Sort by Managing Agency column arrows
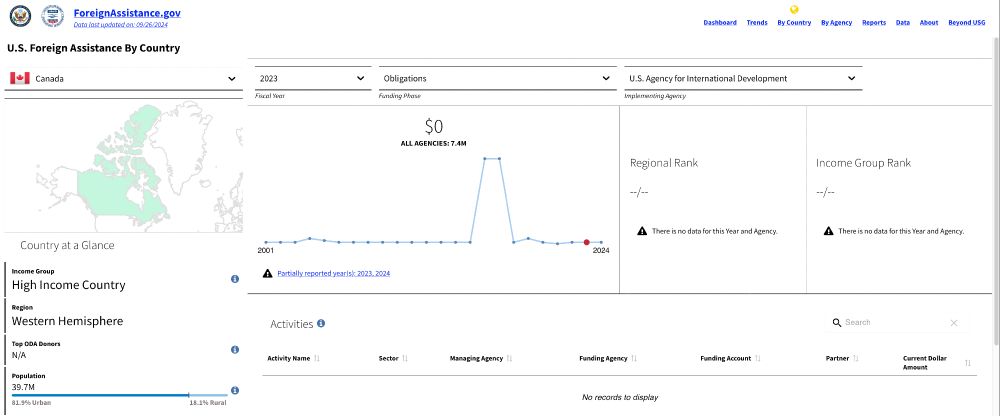The width and height of the screenshot is (1000, 416). click(510, 359)
